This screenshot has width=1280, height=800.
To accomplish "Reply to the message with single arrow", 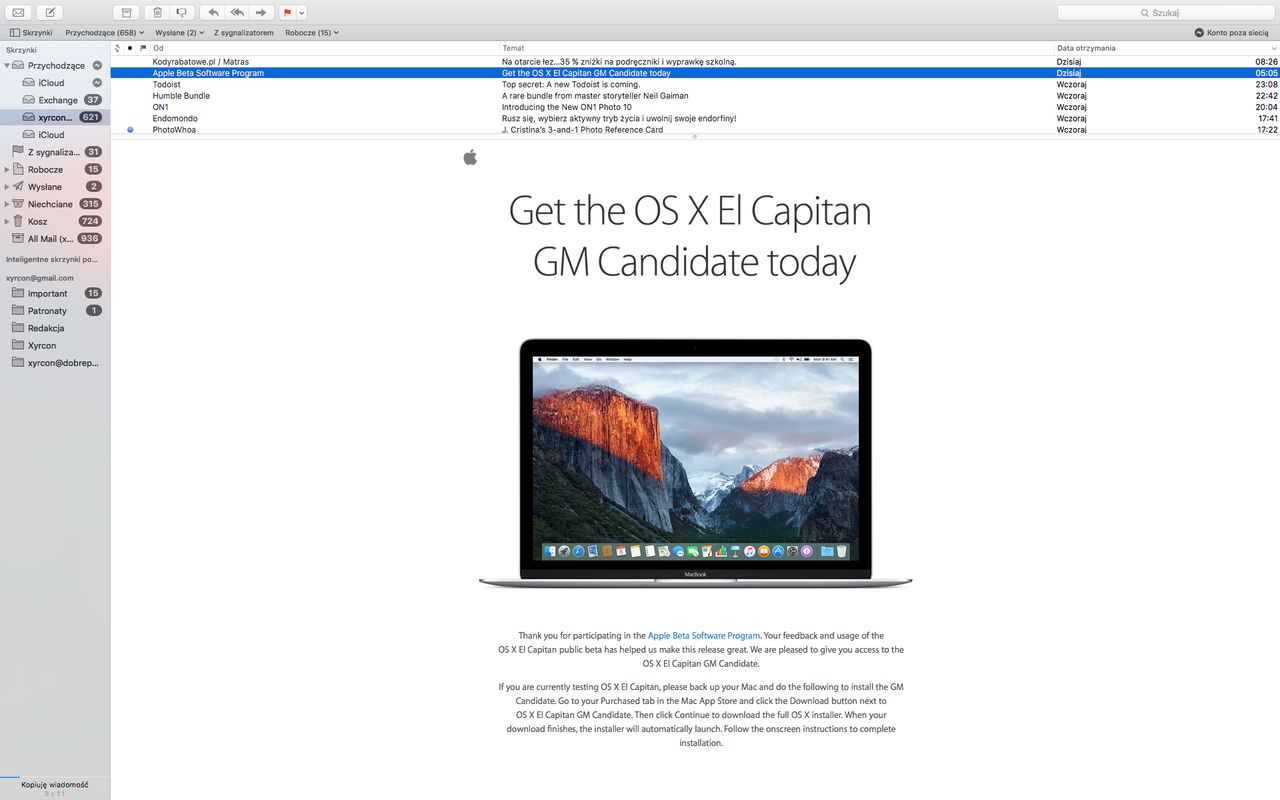I will pos(212,12).
